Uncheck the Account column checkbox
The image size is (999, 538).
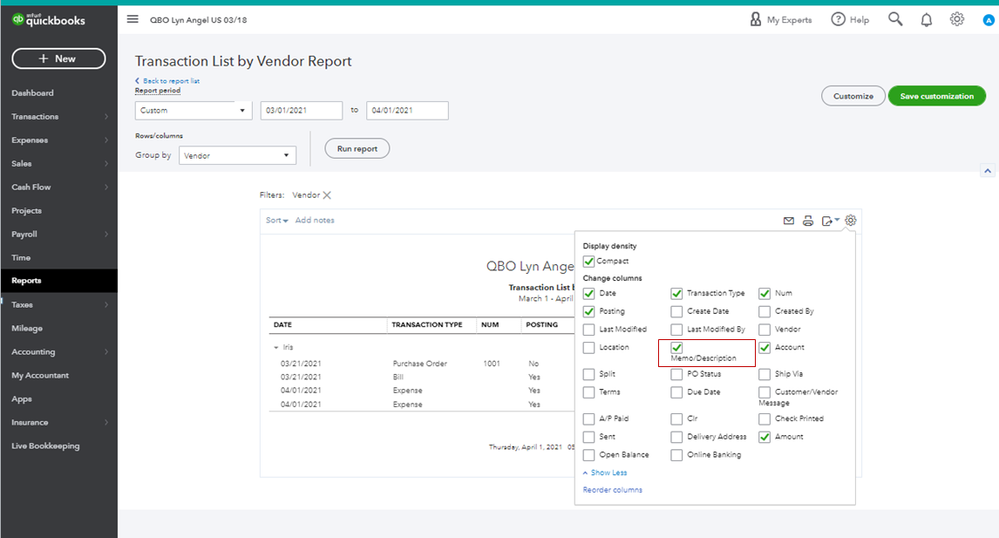(765, 347)
